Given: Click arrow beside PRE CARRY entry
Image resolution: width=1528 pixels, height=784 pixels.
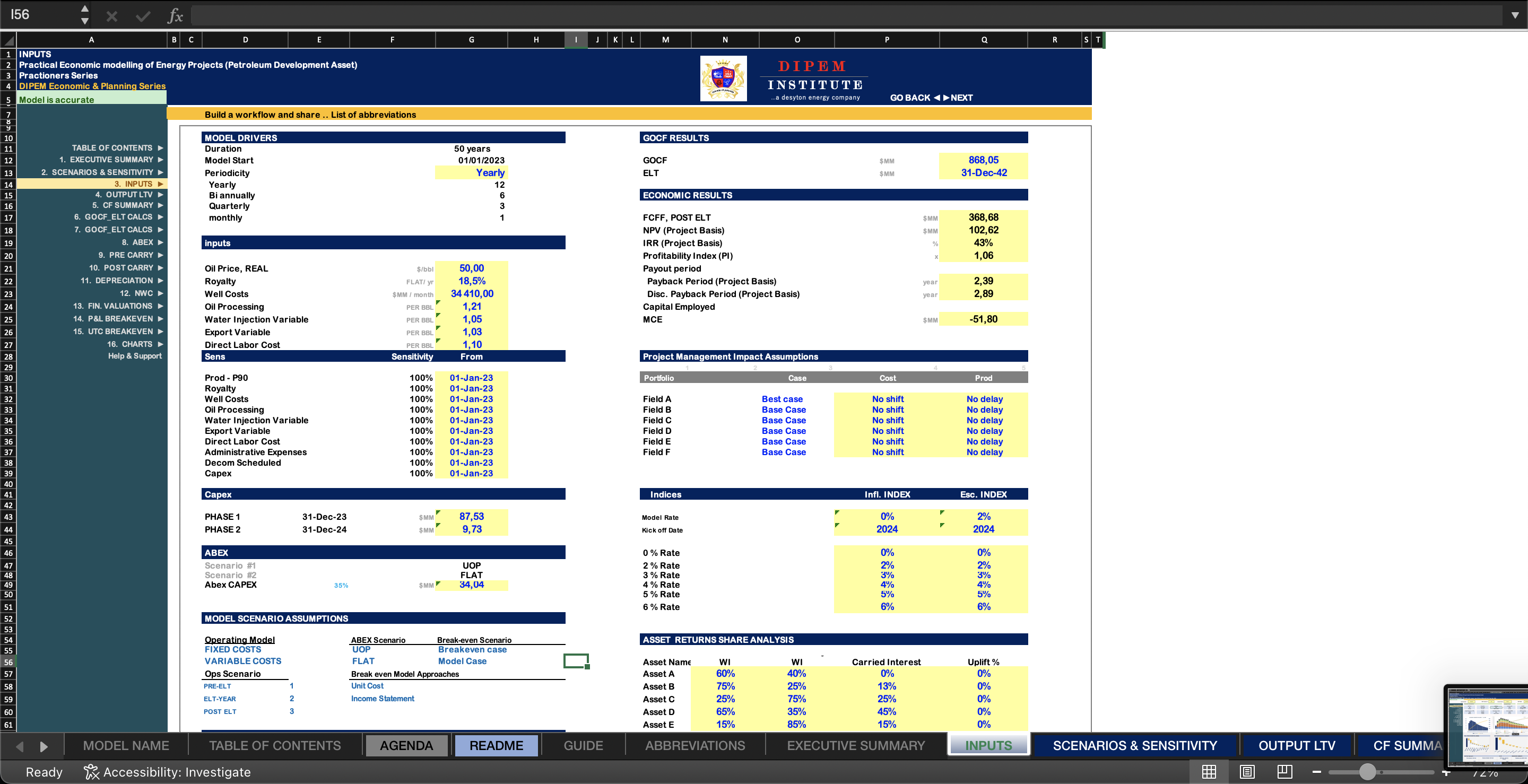Looking at the screenshot, I should [x=160, y=255].
